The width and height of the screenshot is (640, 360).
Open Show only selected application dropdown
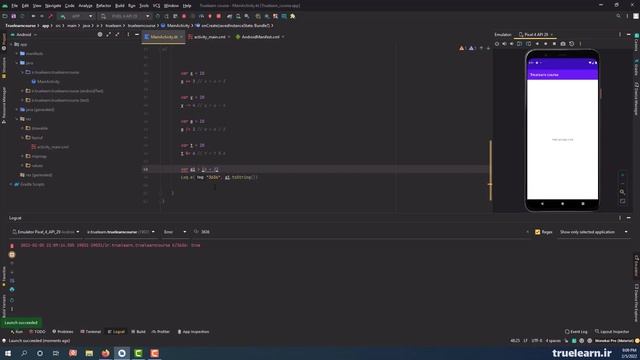(593, 232)
